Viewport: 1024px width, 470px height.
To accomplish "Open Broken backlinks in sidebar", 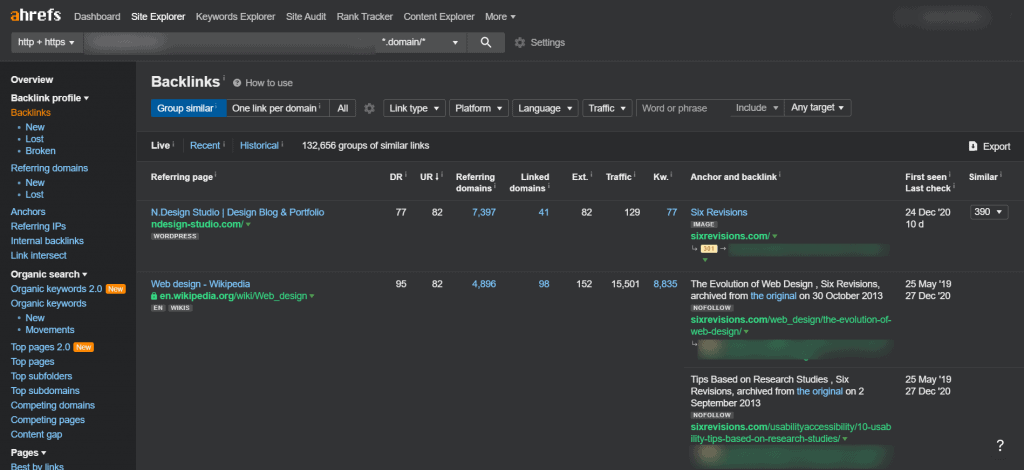I will coord(40,151).
